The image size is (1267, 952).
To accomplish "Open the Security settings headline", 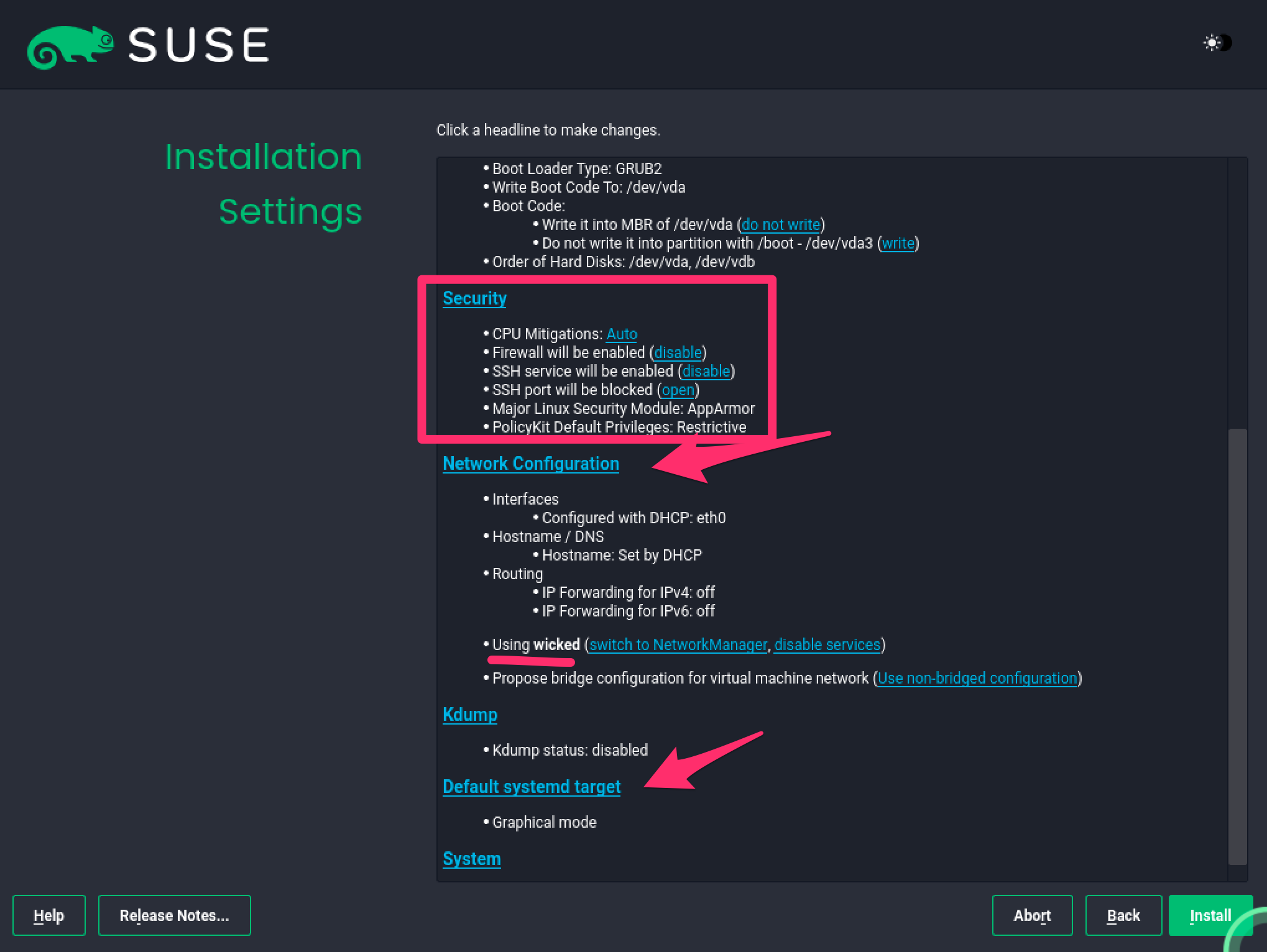I will 474,298.
